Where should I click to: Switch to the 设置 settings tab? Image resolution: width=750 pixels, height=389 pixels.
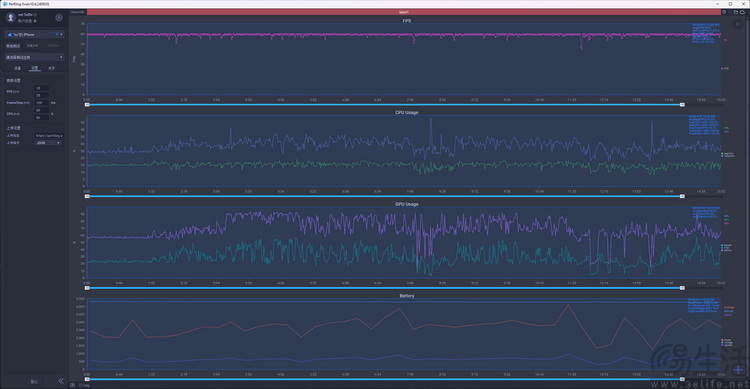[34, 68]
